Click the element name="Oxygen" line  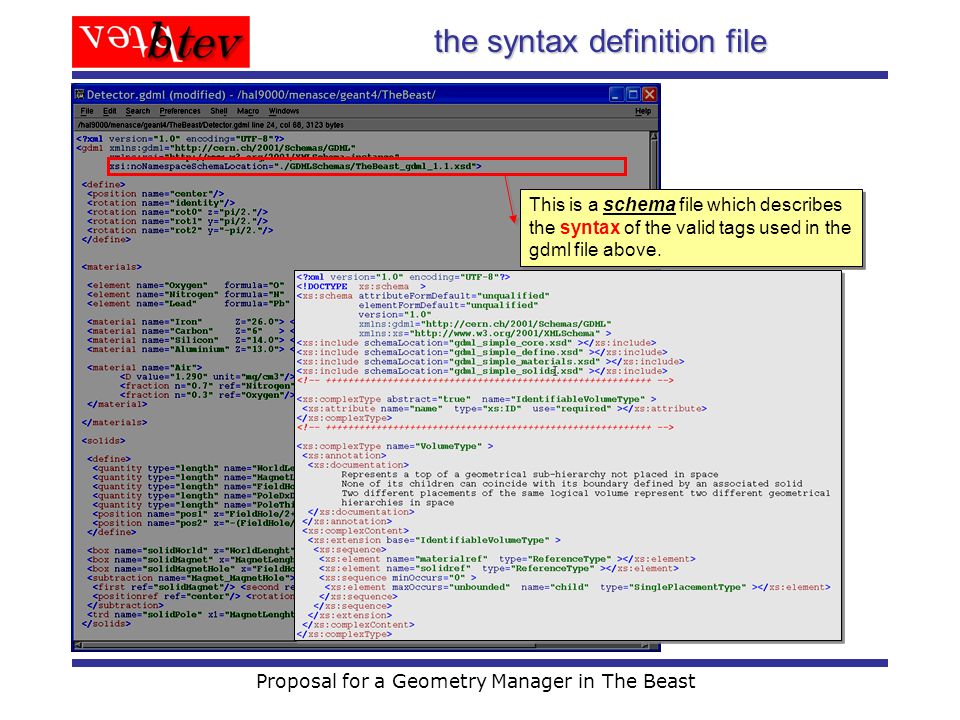pos(186,285)
